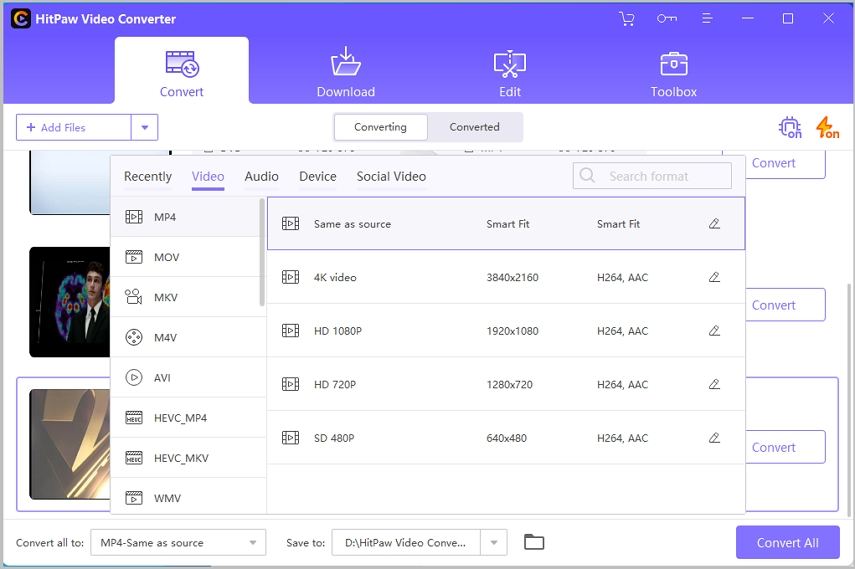
Task: Edit the HD 720P preset settings
Action: pos(714,384)
